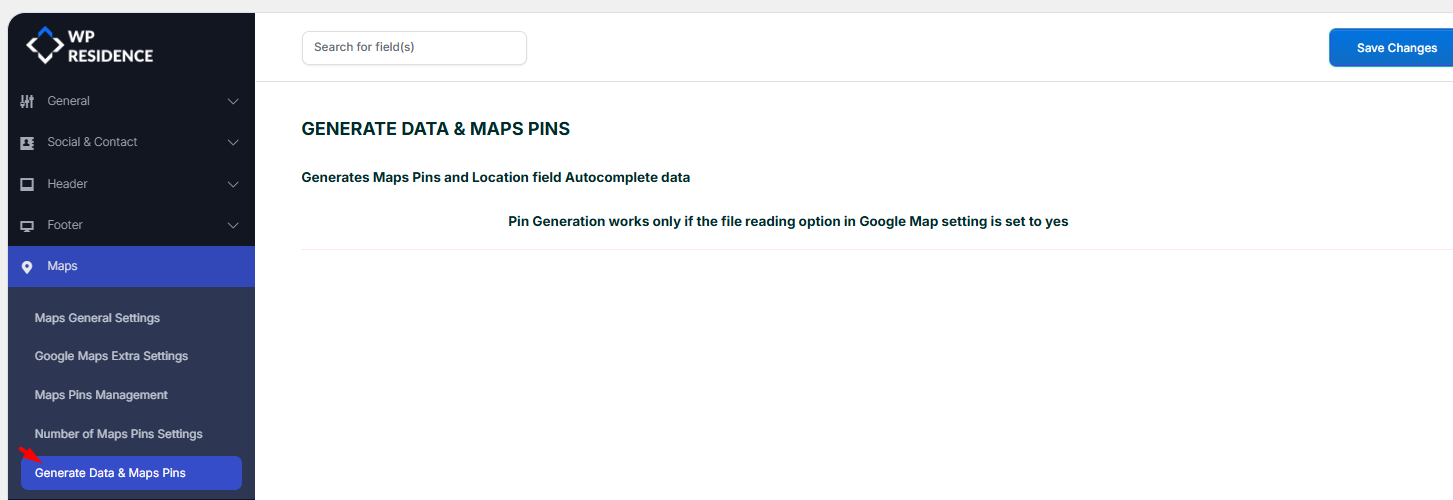This screenshot has height=500, width=1453.
Task: Click the WP Residence logo
Action: coord(89,46)
